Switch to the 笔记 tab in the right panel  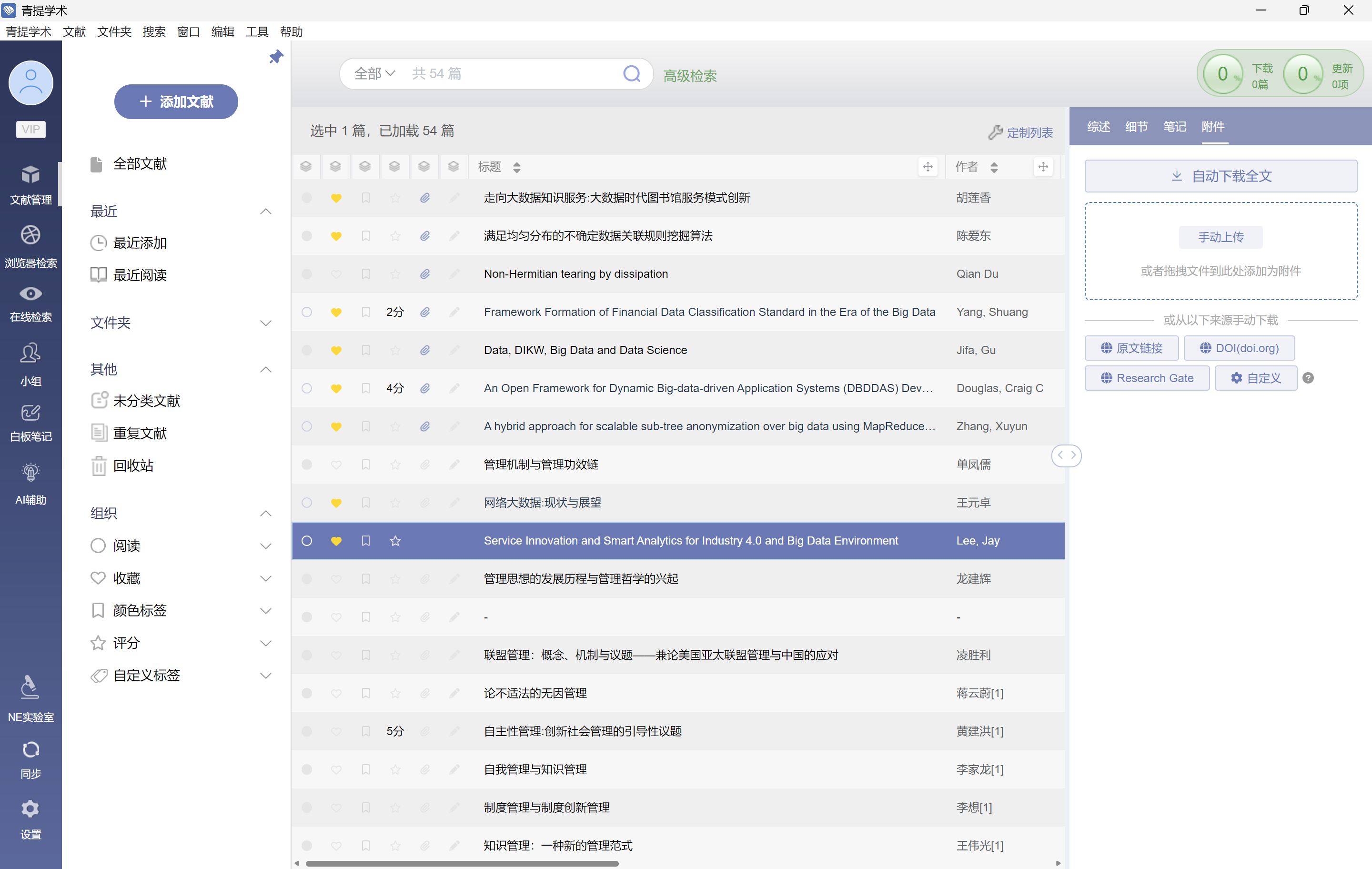(x=1174, y=127)
